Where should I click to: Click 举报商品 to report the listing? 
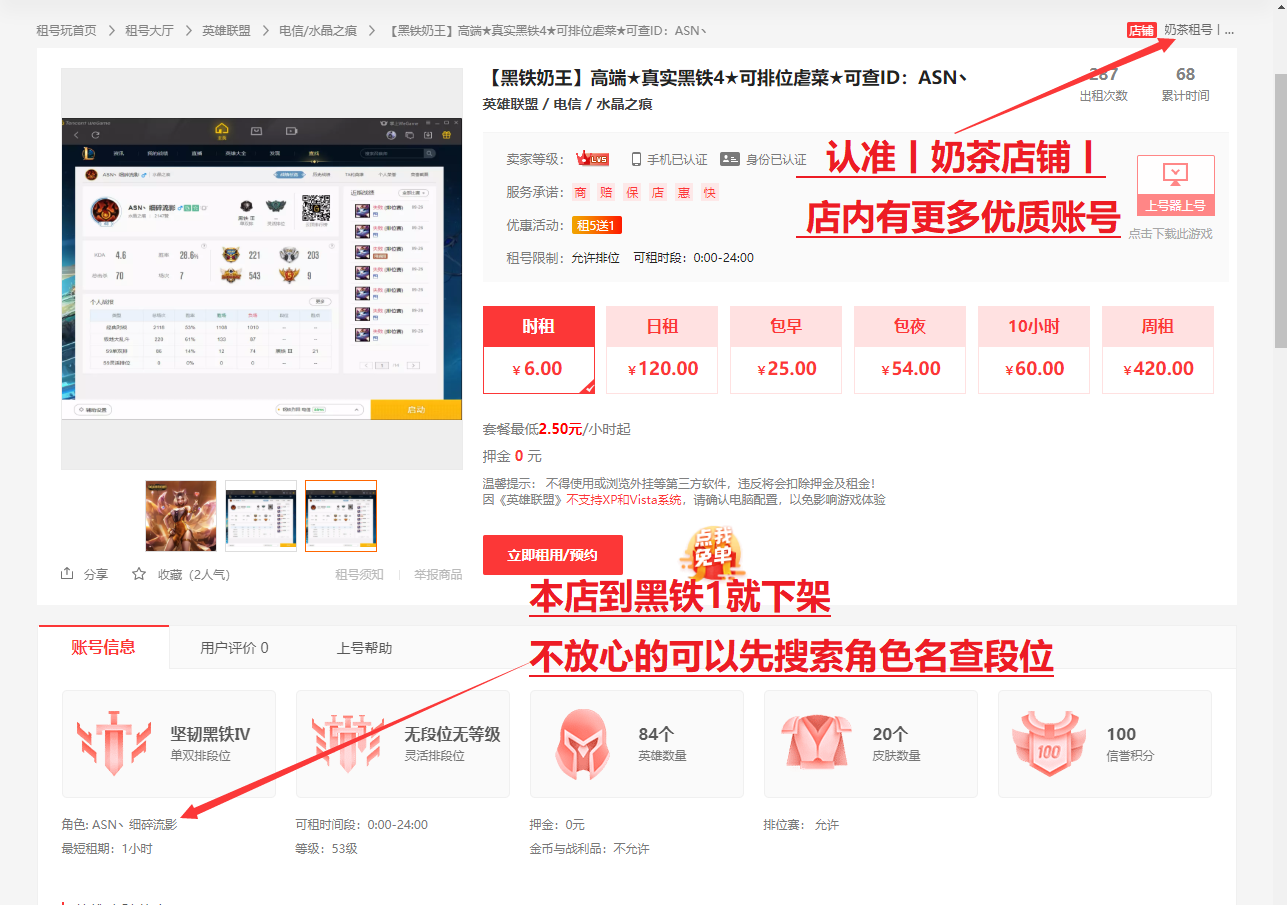click(x=438, y=575)
